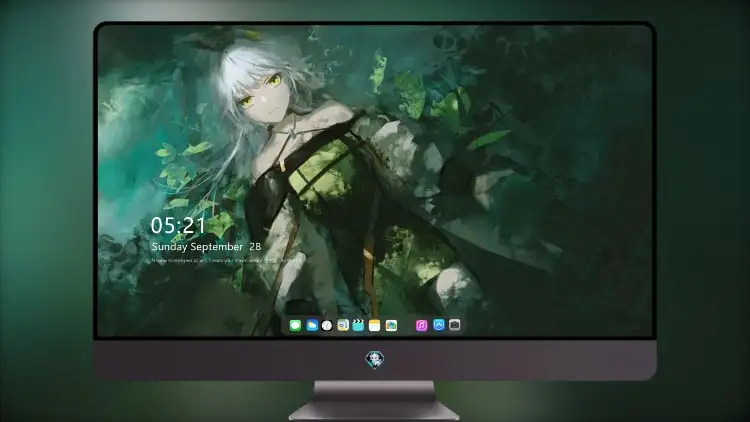Open the Camera app in the dock
This screenshot has width=750, height=422.
click(454, 325)
